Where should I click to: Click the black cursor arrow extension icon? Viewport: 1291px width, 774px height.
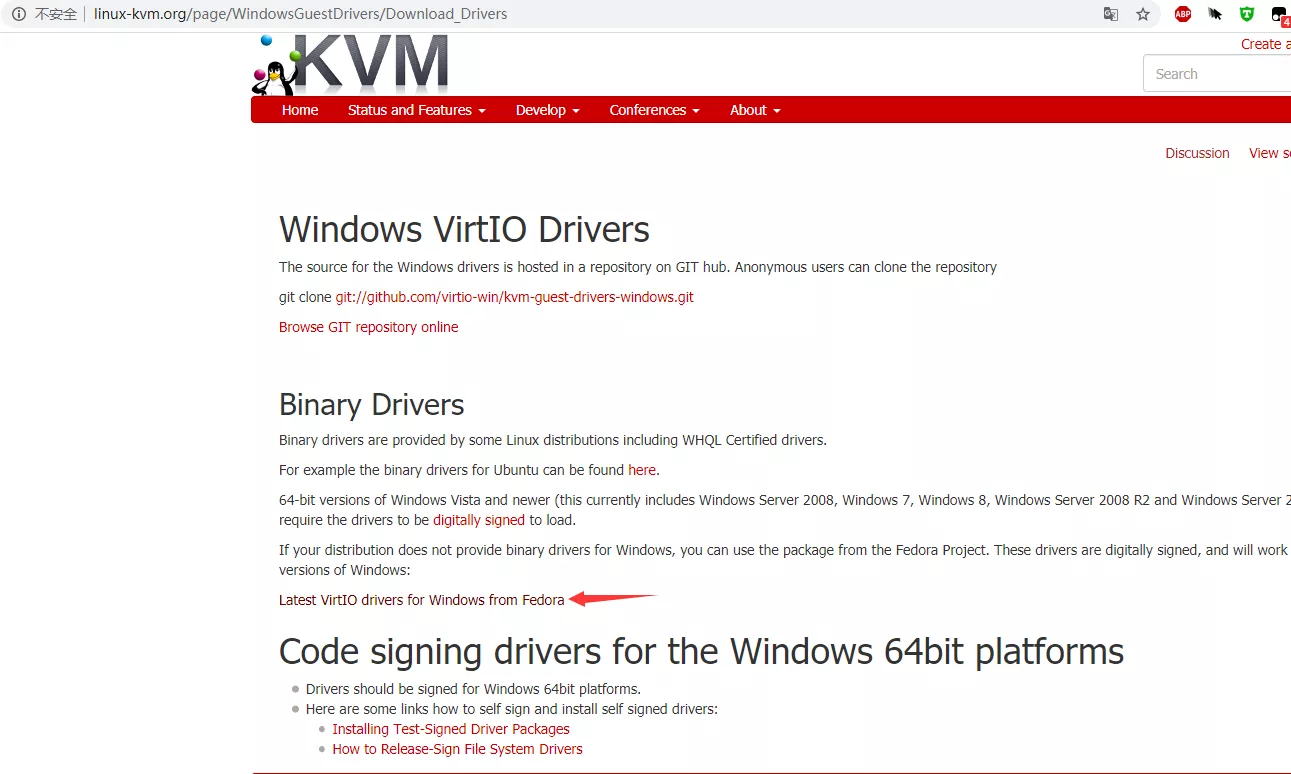point(1215,14)
